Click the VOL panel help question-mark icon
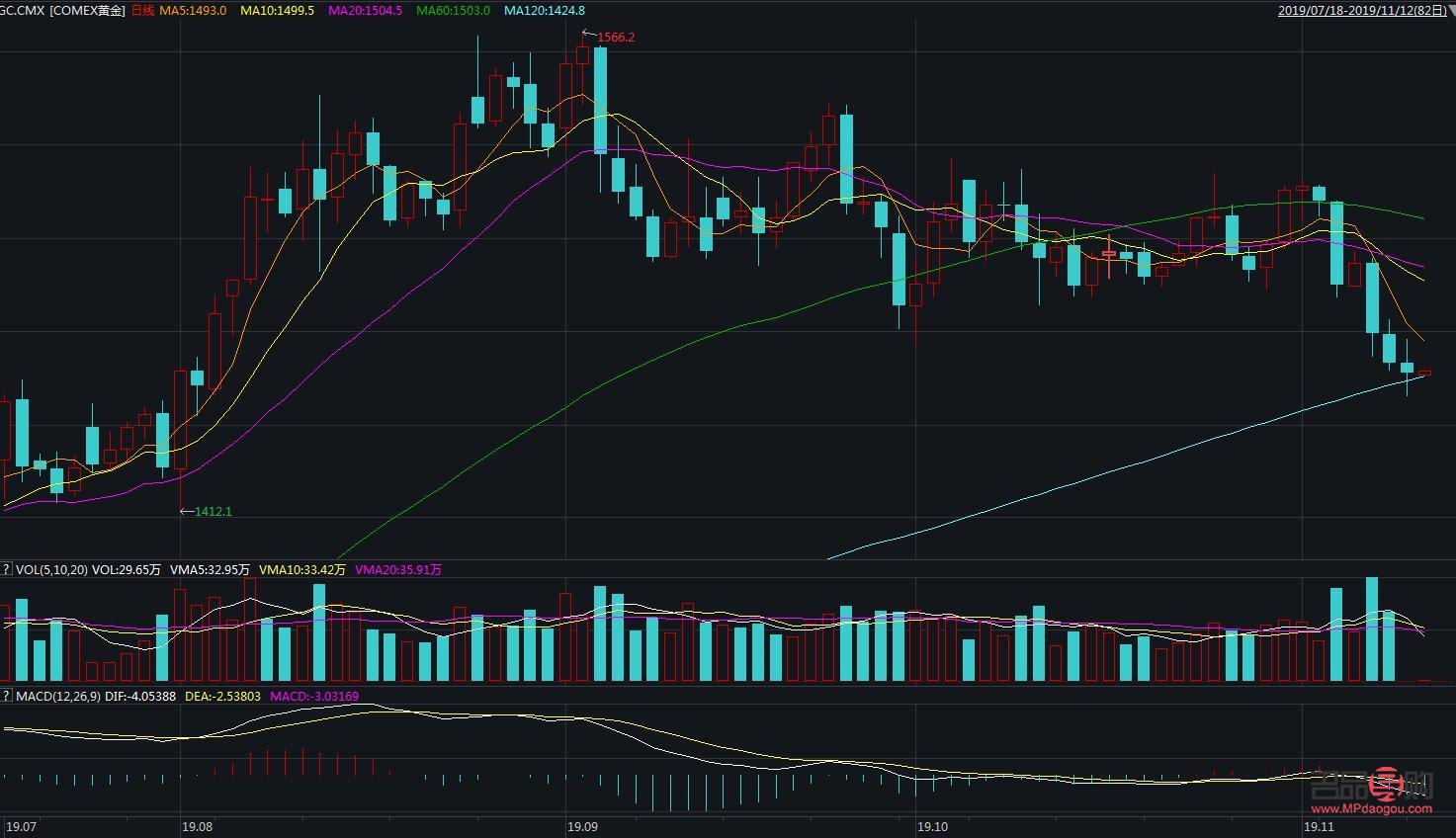Screen dimensions: 1456x838 [6, 569]
